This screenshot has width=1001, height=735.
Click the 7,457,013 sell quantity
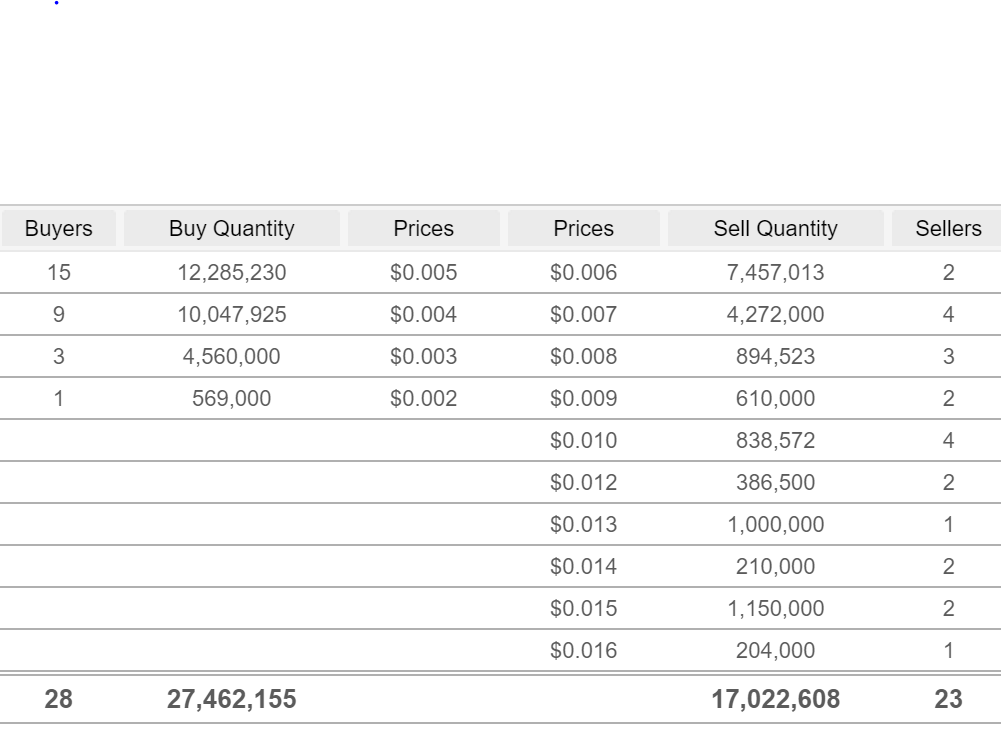pyautogui.click(x=776, y=273)
